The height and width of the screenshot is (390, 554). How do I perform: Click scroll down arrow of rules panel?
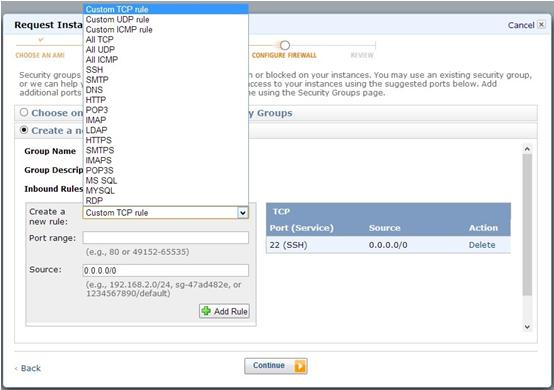(x=527, y=327)
